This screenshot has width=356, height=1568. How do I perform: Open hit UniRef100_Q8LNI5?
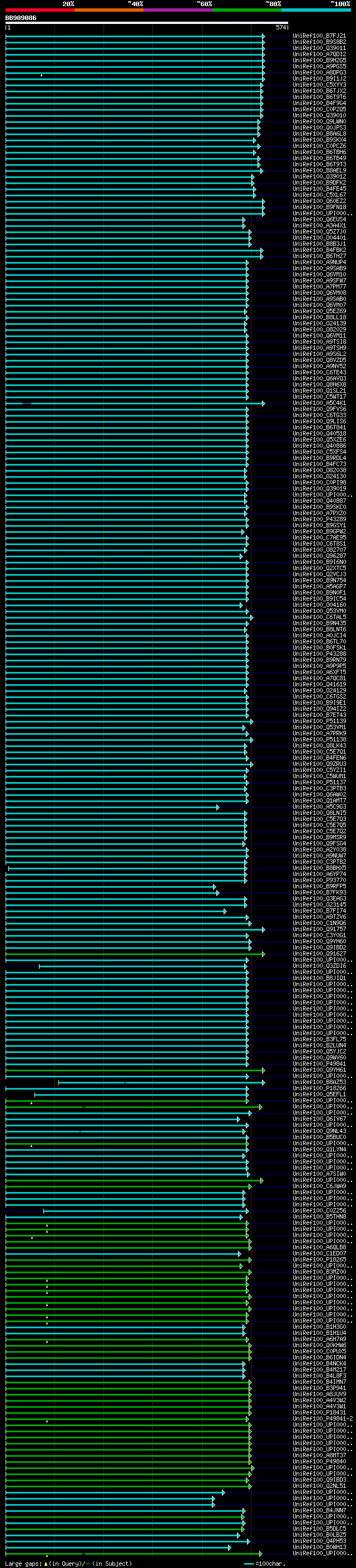click(319, 813)
